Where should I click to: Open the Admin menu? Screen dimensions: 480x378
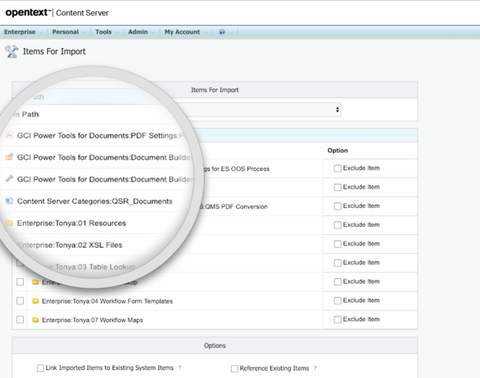click(138, 32)
